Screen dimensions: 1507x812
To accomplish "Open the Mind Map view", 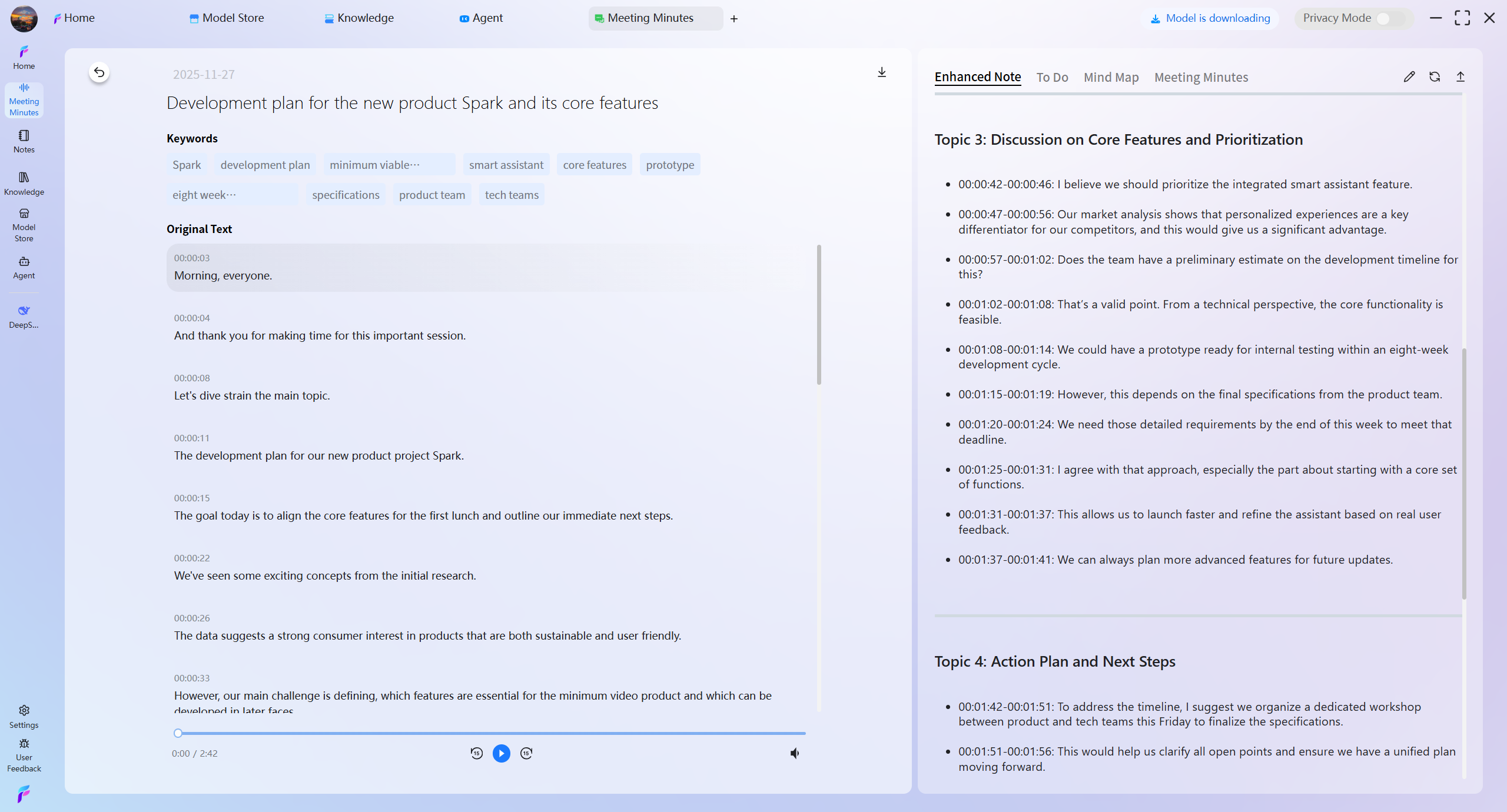I will (x=1111, y=77).
